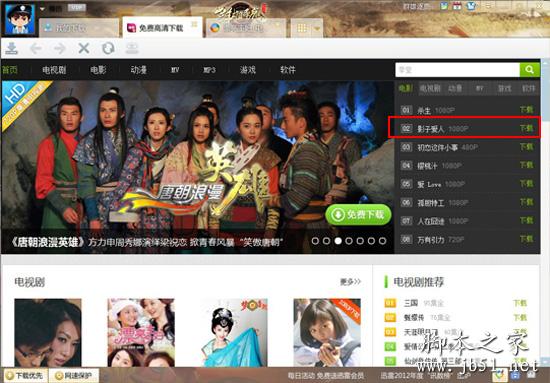550x383 pixels.
Task: Select the 动漫 ranking tab
Action: [x=455, y=88]
